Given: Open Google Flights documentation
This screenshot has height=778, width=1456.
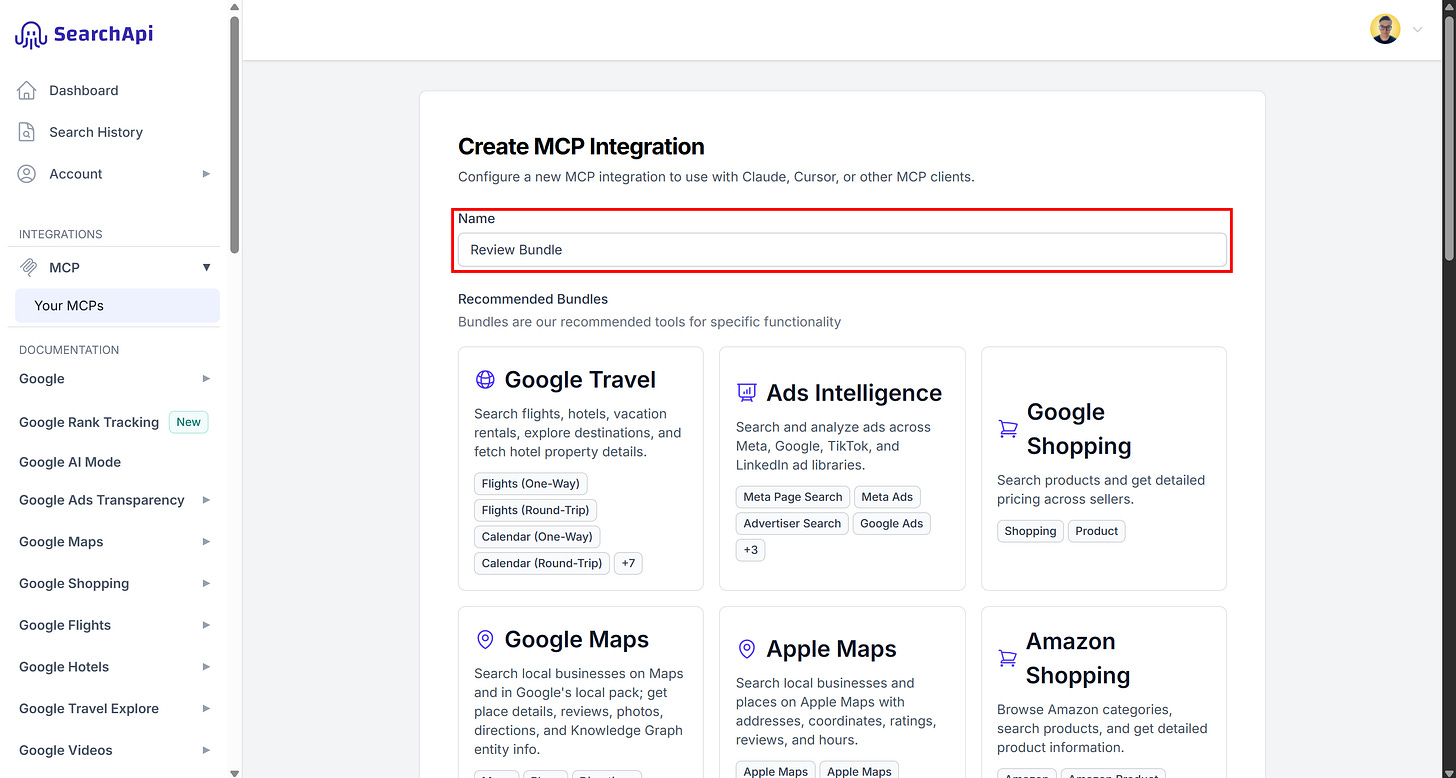Looking at the screenshot, I should point(65,625).
